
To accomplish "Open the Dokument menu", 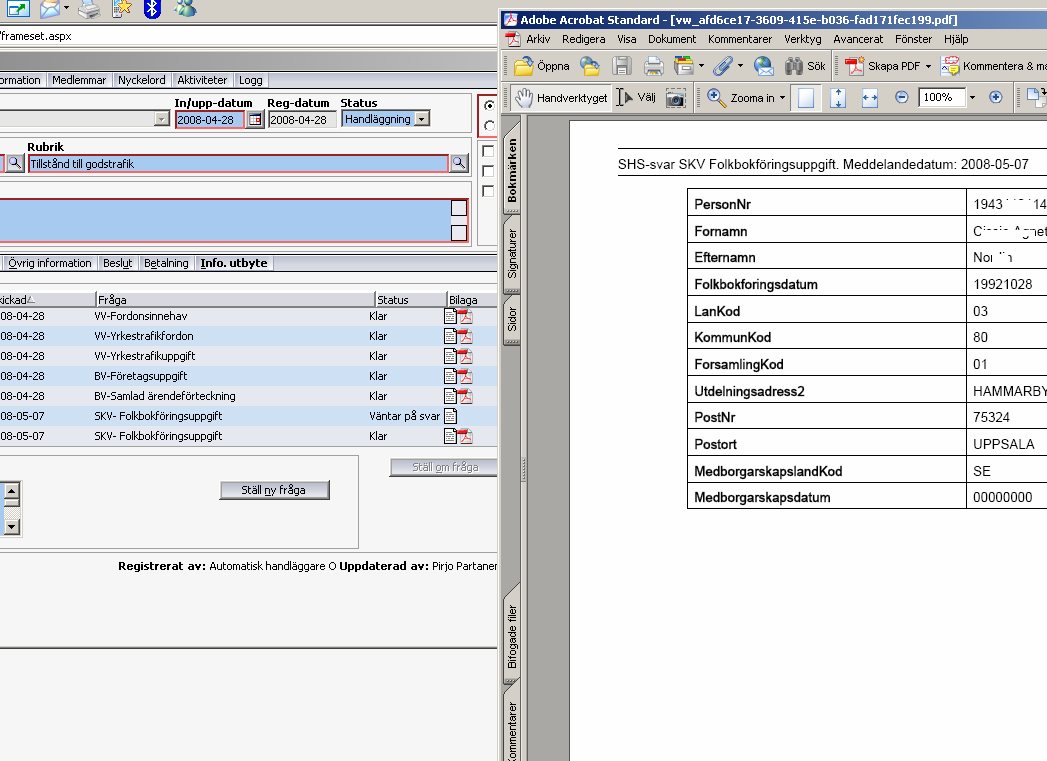I will (672, 39).
